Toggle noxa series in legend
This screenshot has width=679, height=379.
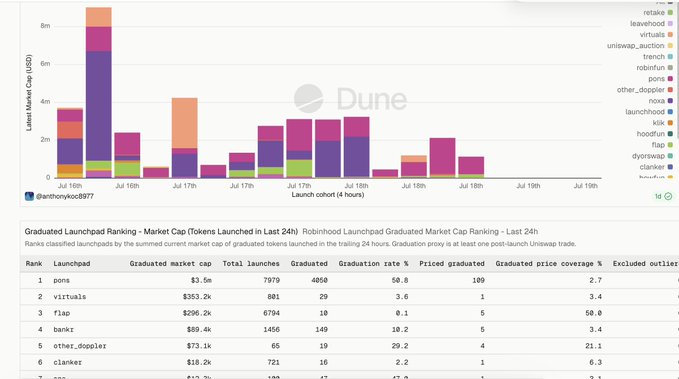660,101
